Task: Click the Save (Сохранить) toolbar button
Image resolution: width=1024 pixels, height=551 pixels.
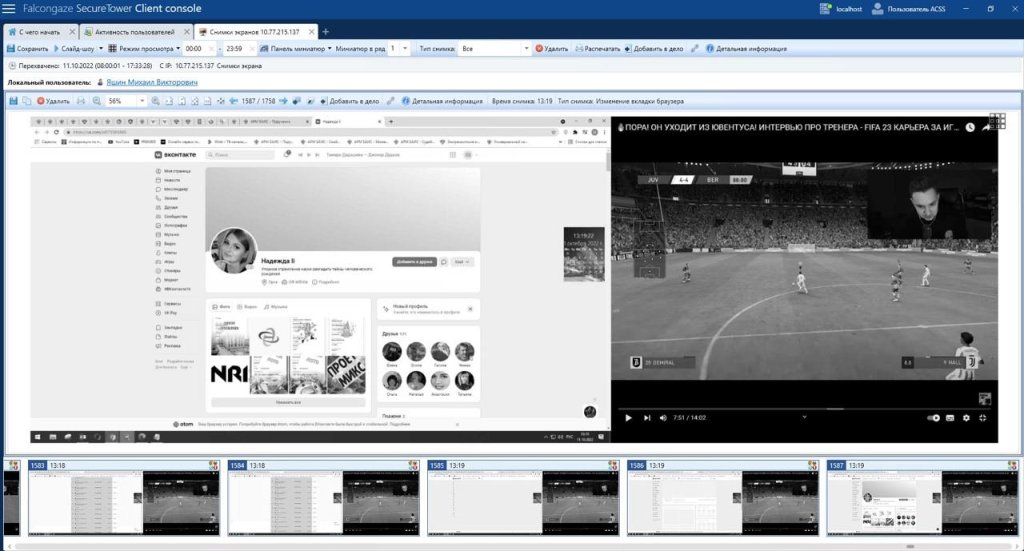Action: (x=28, y=48)
